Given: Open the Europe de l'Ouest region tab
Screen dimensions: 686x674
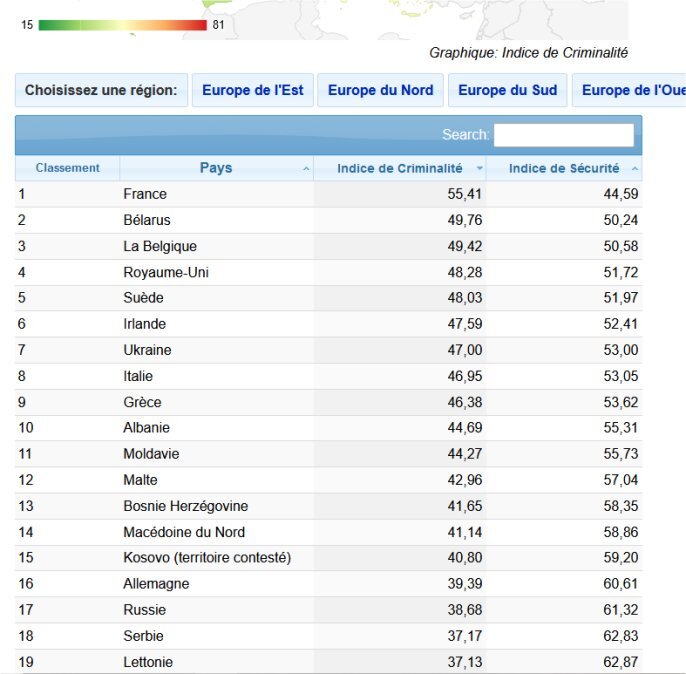Looking at the screenshot, I should point(632,90).
